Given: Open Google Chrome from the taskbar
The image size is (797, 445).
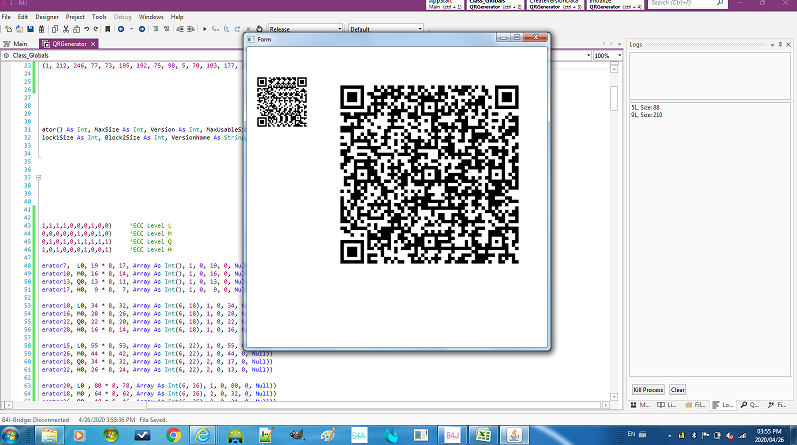Looking at the screenshot, I should tap(173, 435).
